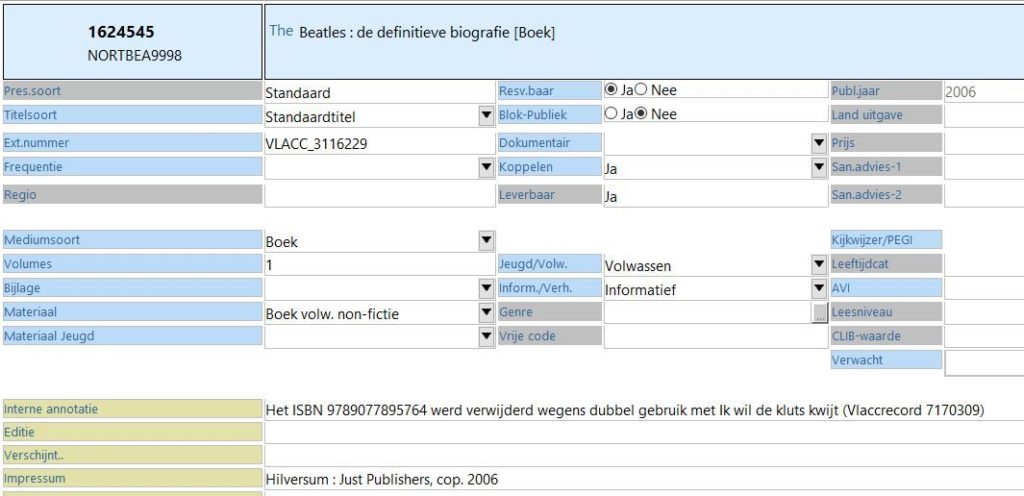Open the Mediumsoort dropdown showing Boek
1024x496 pixels.
(x=486, y=240)
